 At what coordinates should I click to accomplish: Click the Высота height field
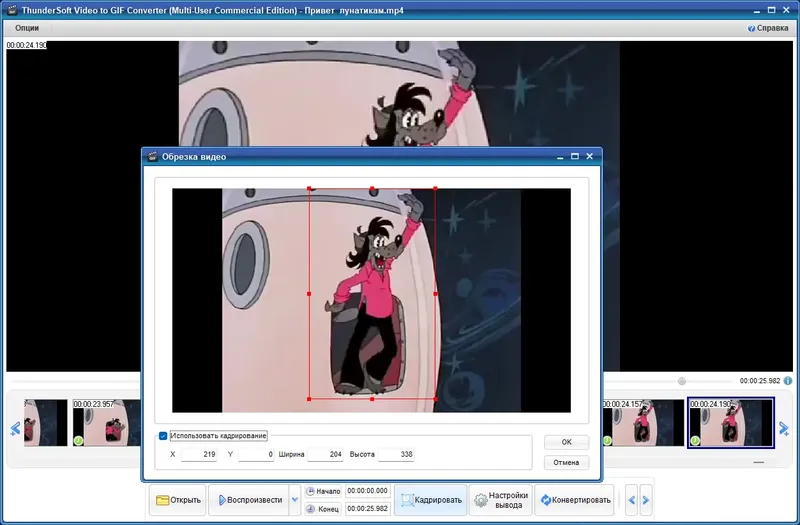[x=396, y=454]
